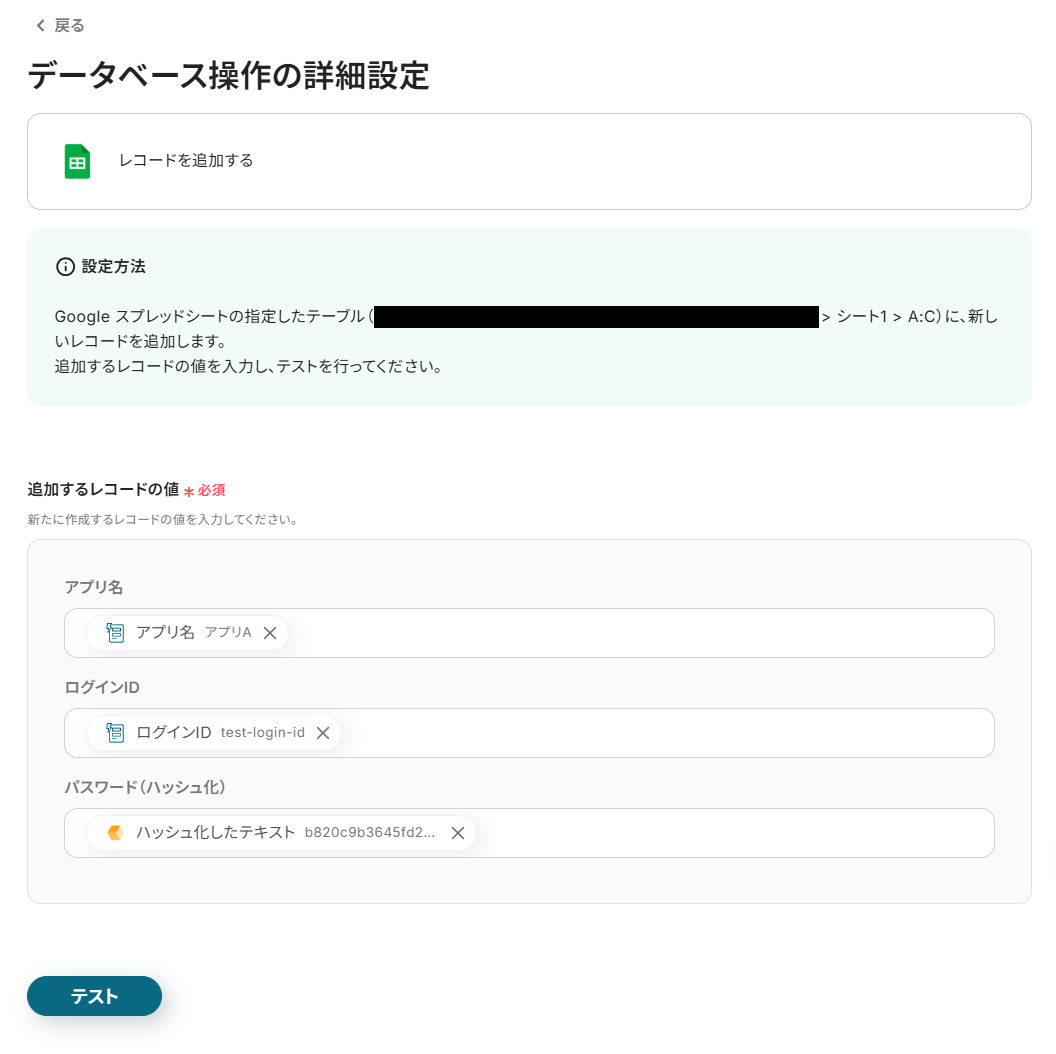Click the form icon in アプリ名 chip

[x=115, y=632]
